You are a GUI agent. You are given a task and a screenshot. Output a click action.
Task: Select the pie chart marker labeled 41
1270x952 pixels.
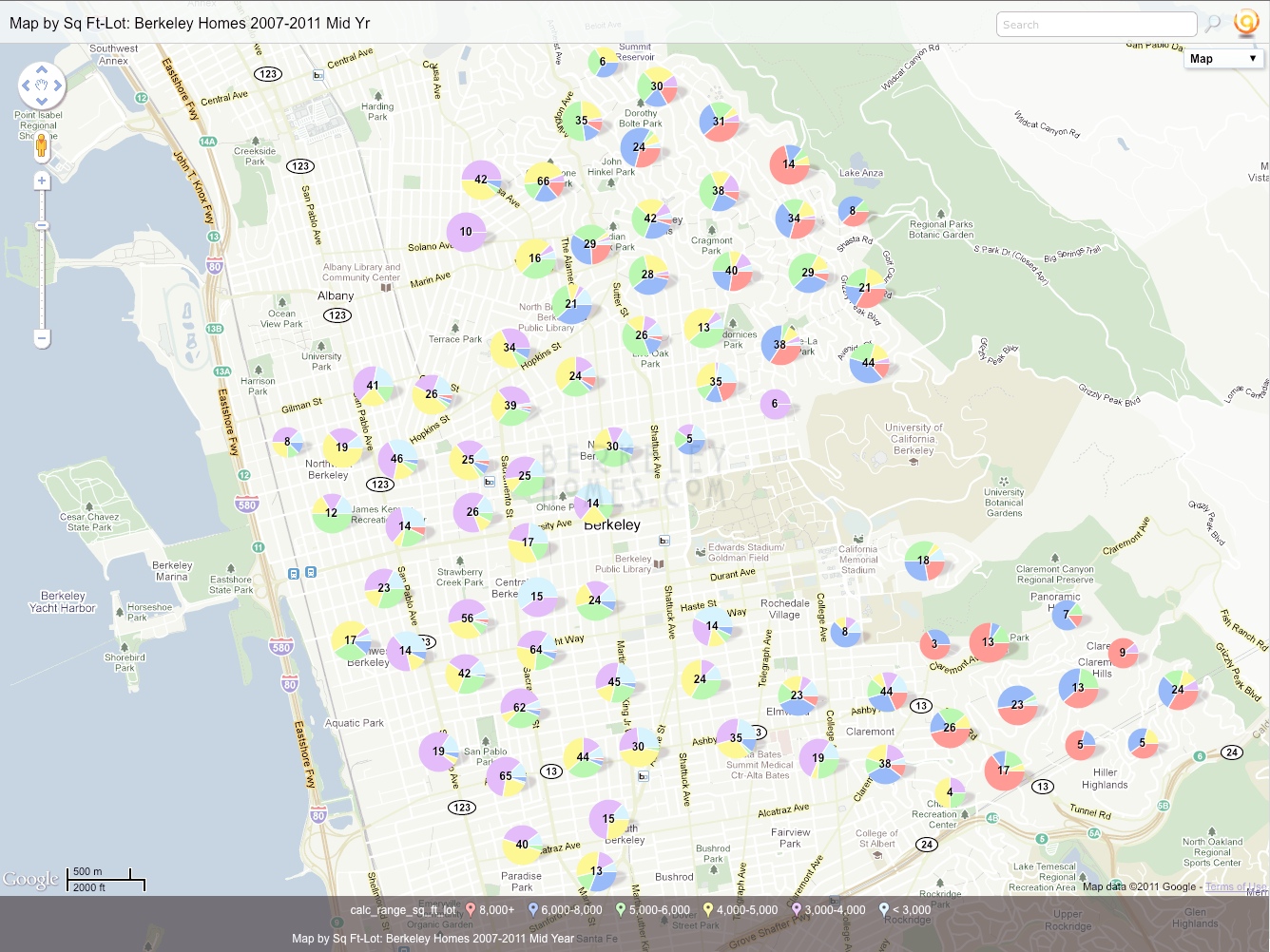tap(373, 386)
